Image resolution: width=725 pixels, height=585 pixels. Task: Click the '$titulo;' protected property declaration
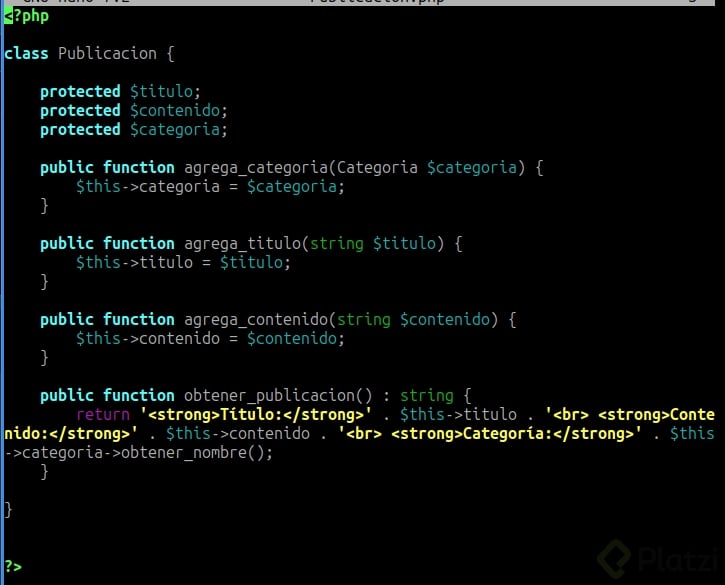click(165, 92)
